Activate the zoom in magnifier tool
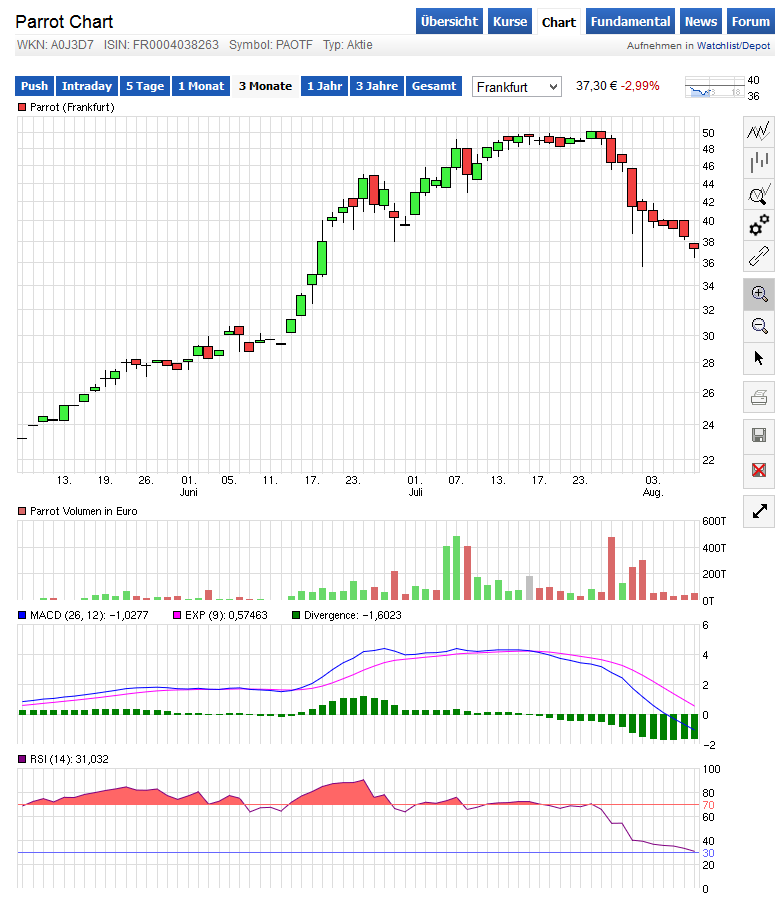 (x=758, y=294)
